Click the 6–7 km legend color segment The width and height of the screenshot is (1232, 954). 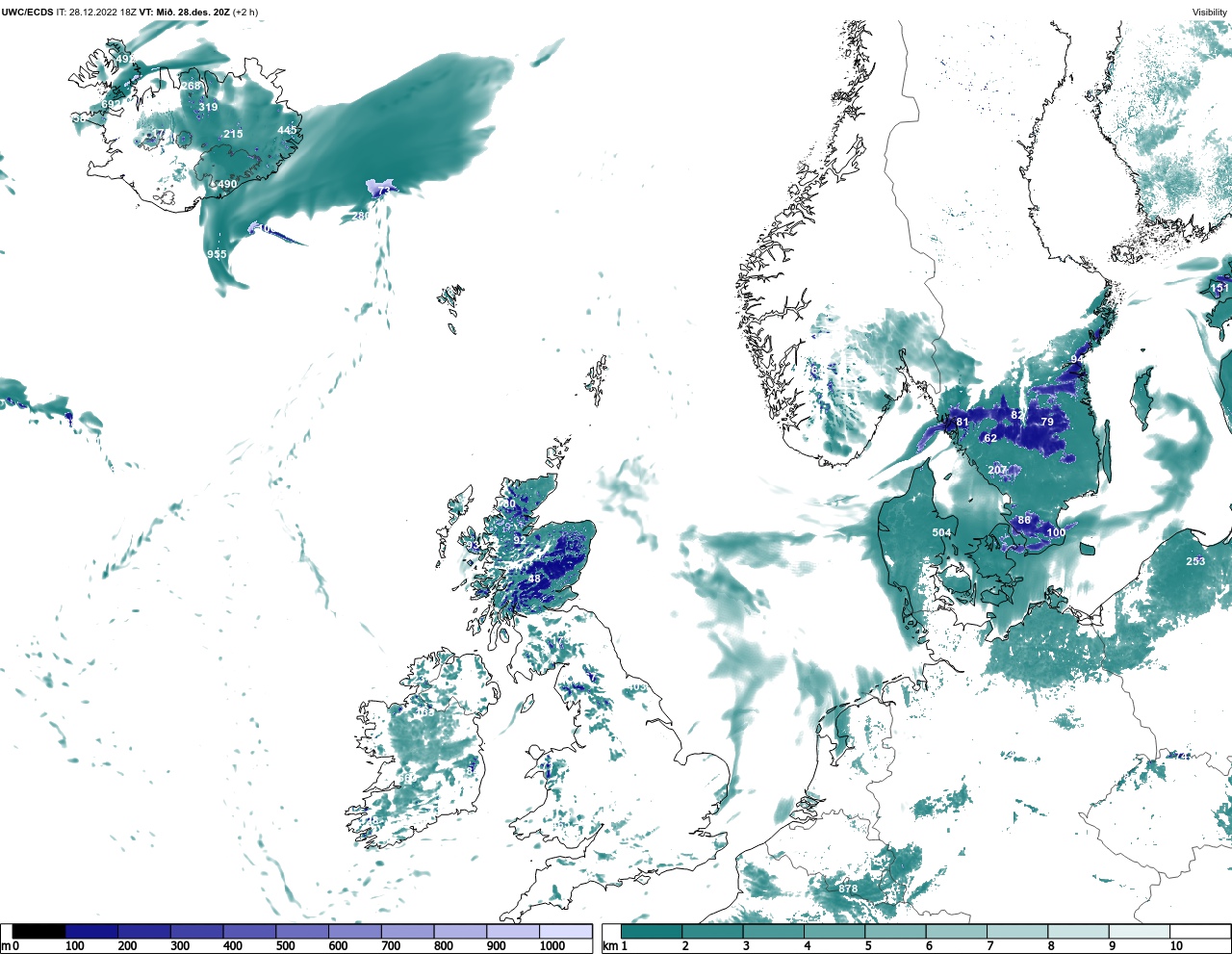(956, 931)
